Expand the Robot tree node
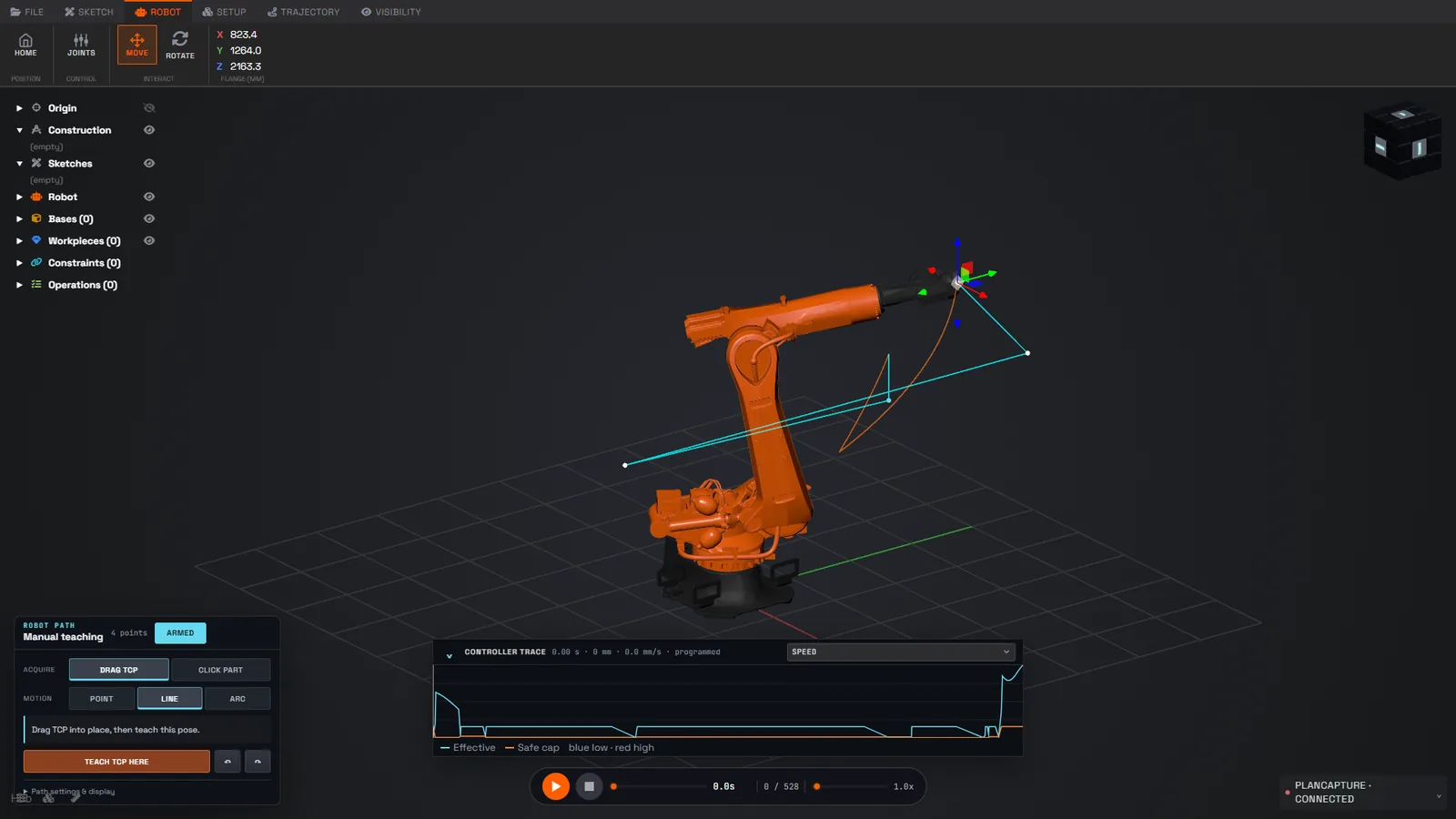 click(19, 197)
